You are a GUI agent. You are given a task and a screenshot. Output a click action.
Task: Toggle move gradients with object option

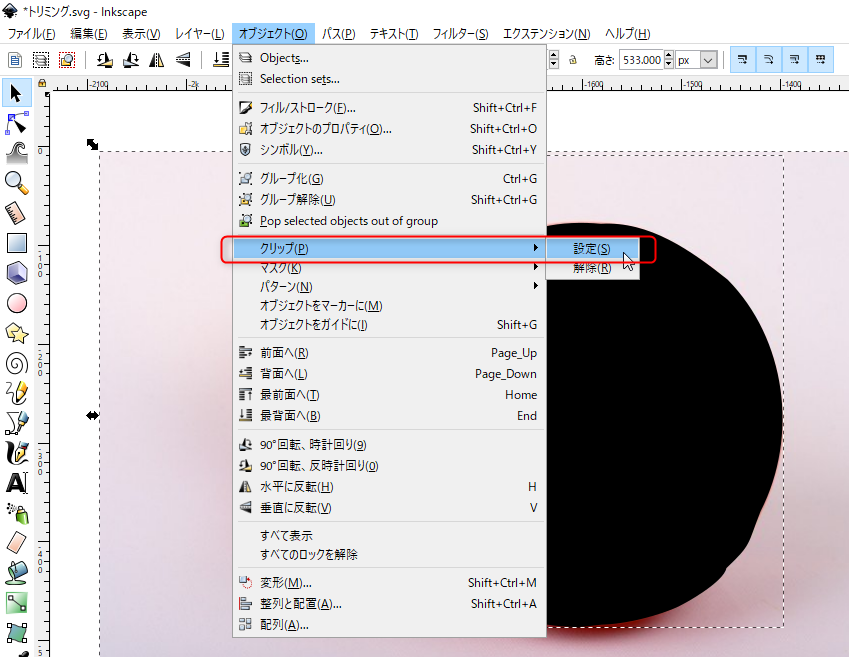coord(795,60)
